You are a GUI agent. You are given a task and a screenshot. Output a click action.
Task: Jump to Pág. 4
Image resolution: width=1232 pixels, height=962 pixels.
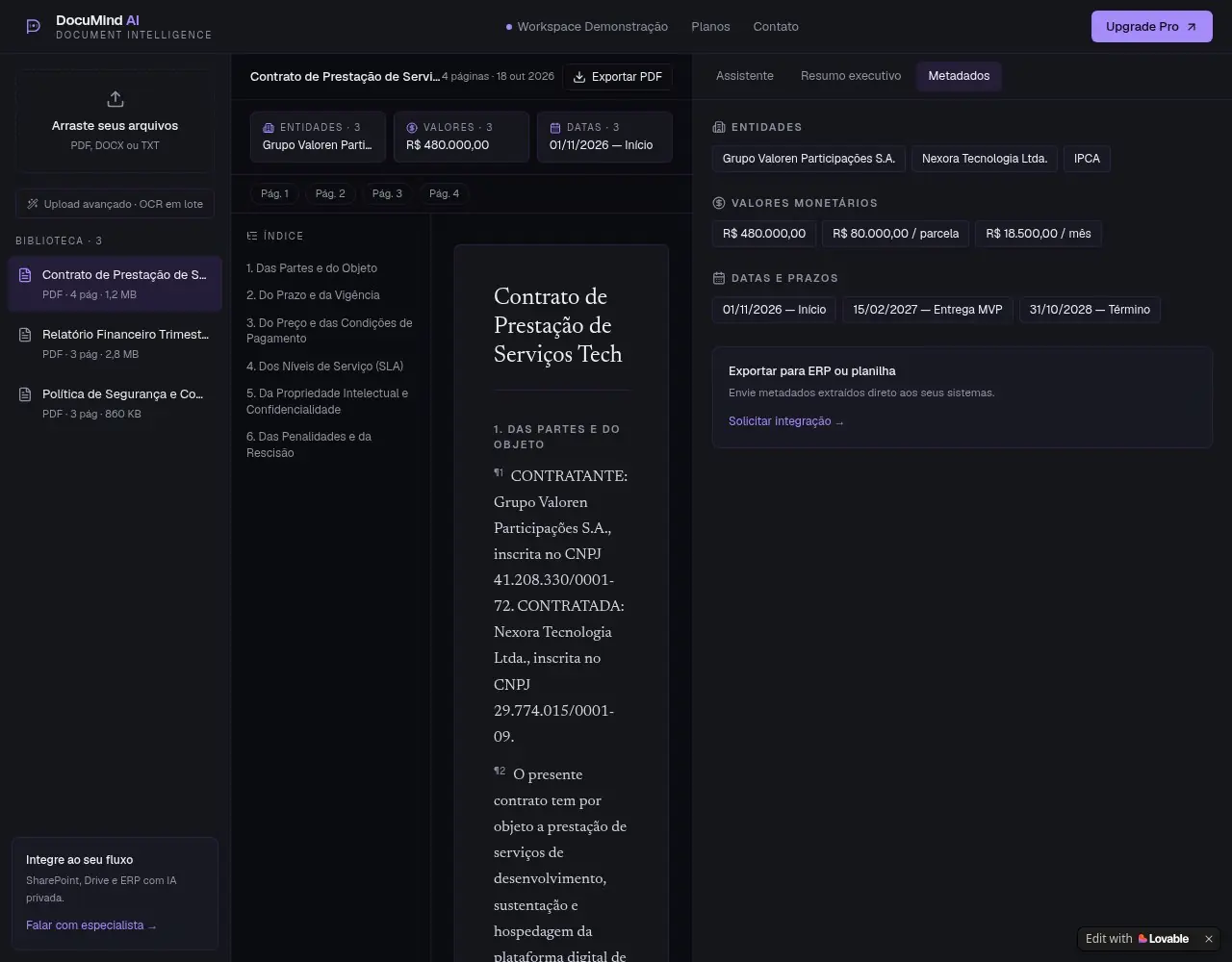pos(444,193)
